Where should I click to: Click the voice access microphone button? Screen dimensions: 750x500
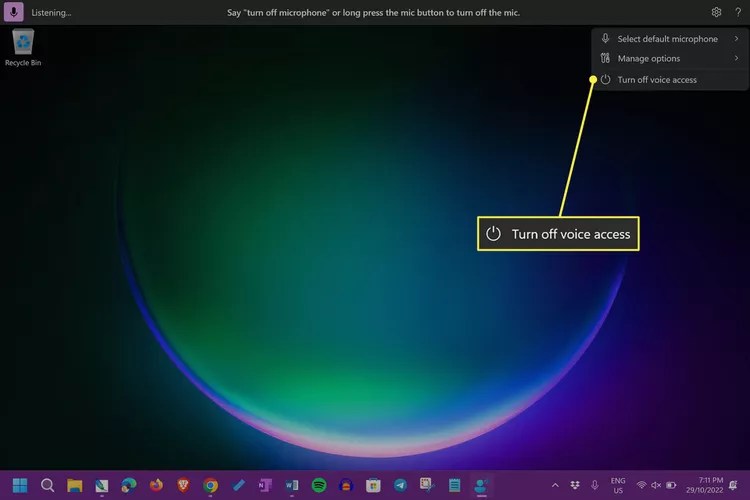[13, 12]
